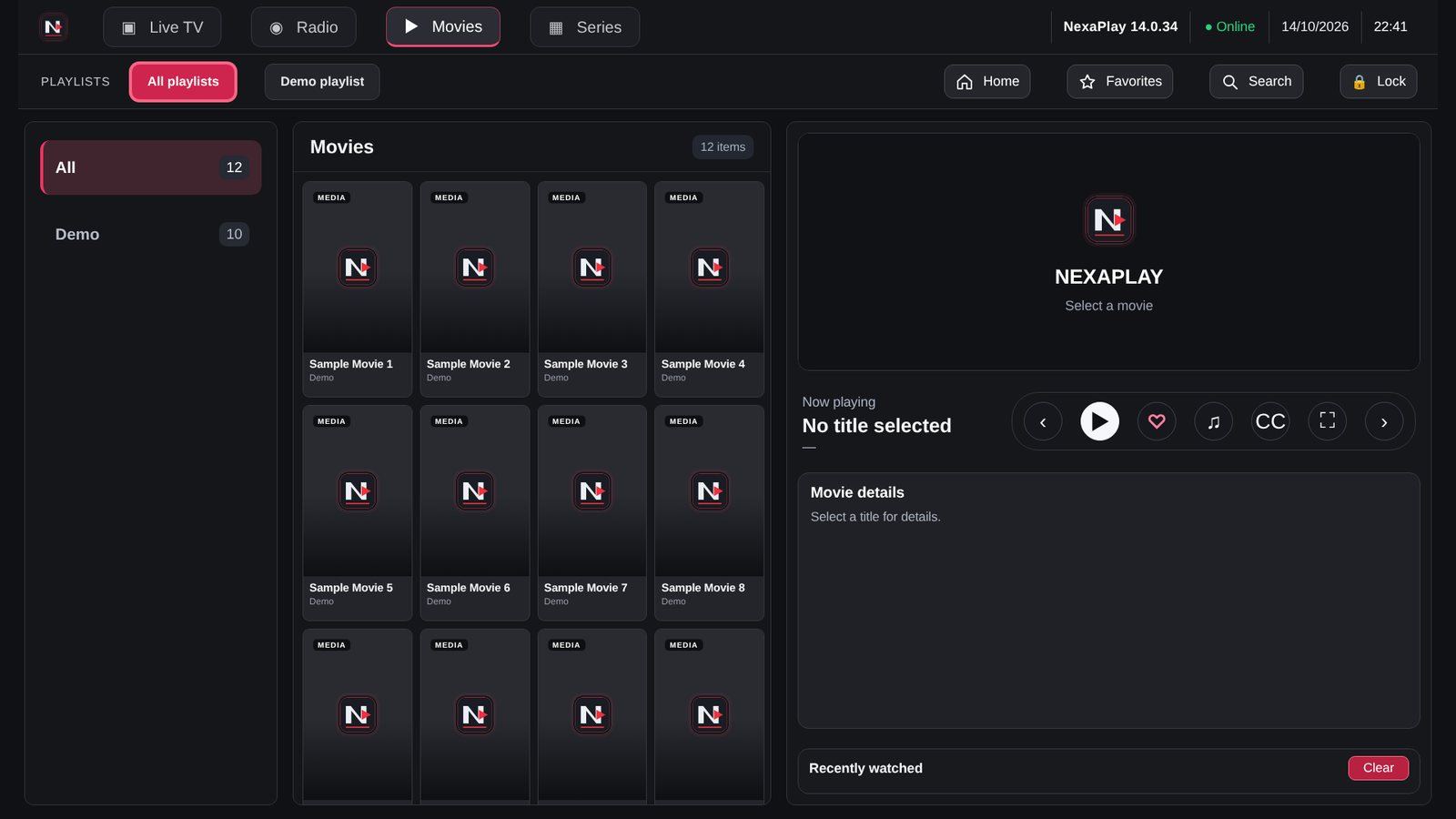1456x819 pixels.
Task: Select the Demo category with 10 items
Action: (151, 234)
